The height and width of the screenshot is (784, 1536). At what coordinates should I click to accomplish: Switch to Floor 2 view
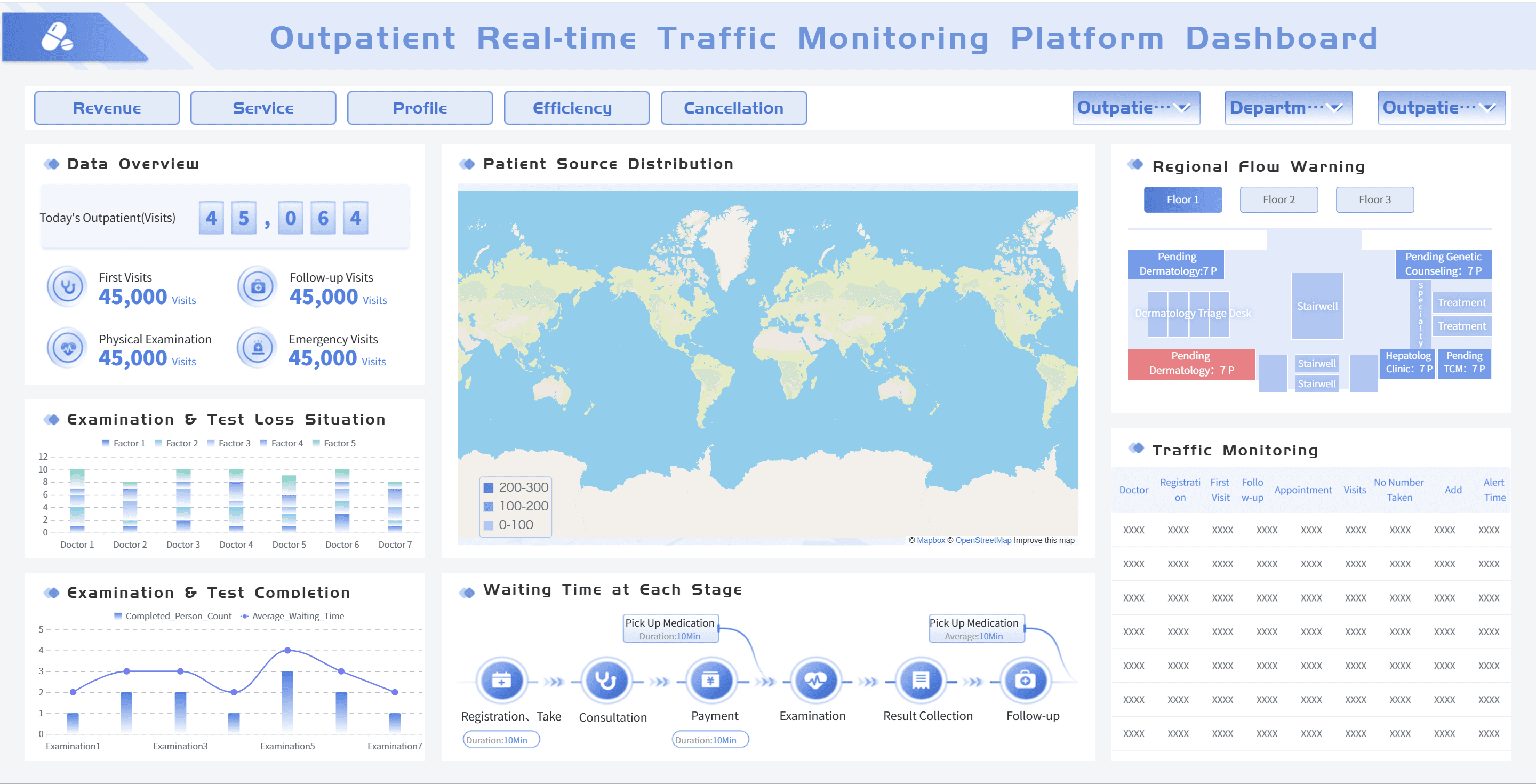[1279, 199]
